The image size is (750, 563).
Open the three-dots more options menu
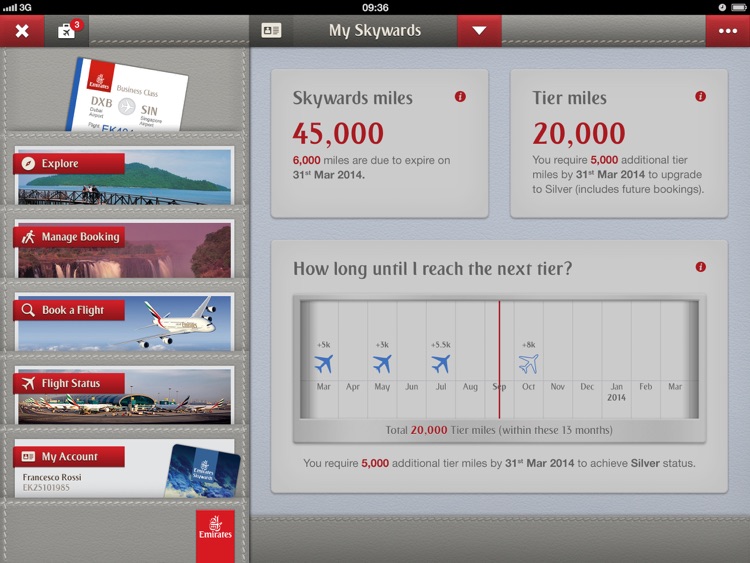pyautogui.click(x=728, y=31)
